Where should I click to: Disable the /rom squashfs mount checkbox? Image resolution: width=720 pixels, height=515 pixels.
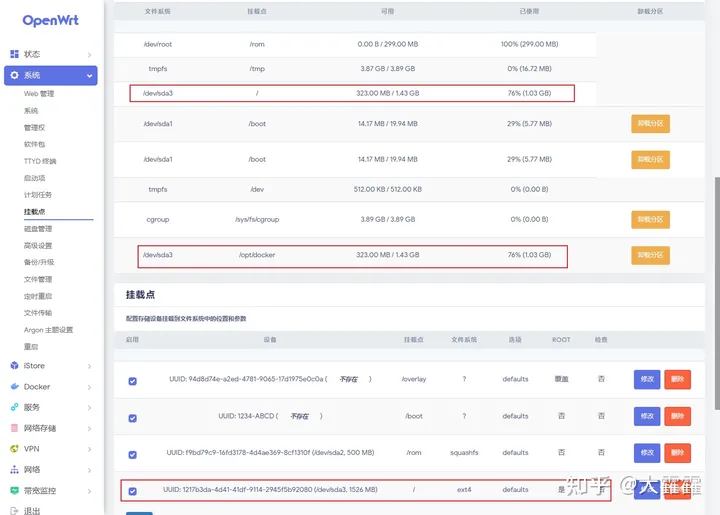[x=133, y=453]
